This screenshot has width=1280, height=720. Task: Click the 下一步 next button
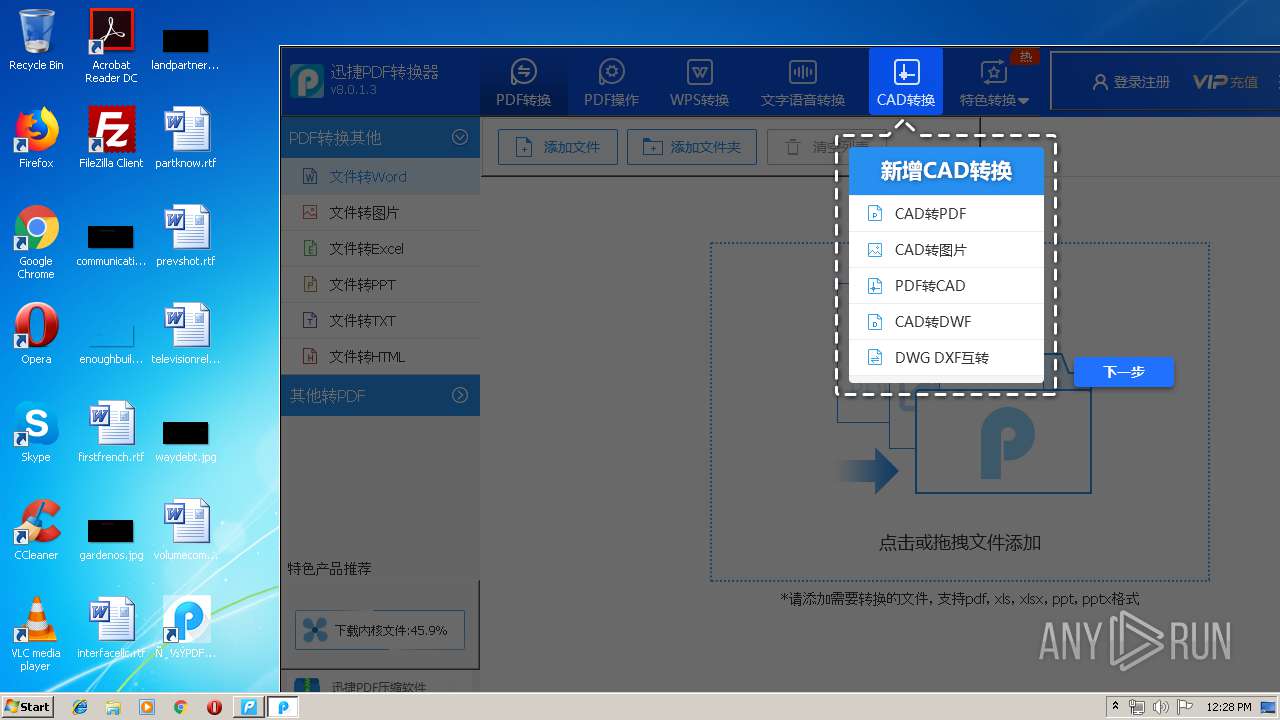pyautogui.click(x=1124, y=372)
